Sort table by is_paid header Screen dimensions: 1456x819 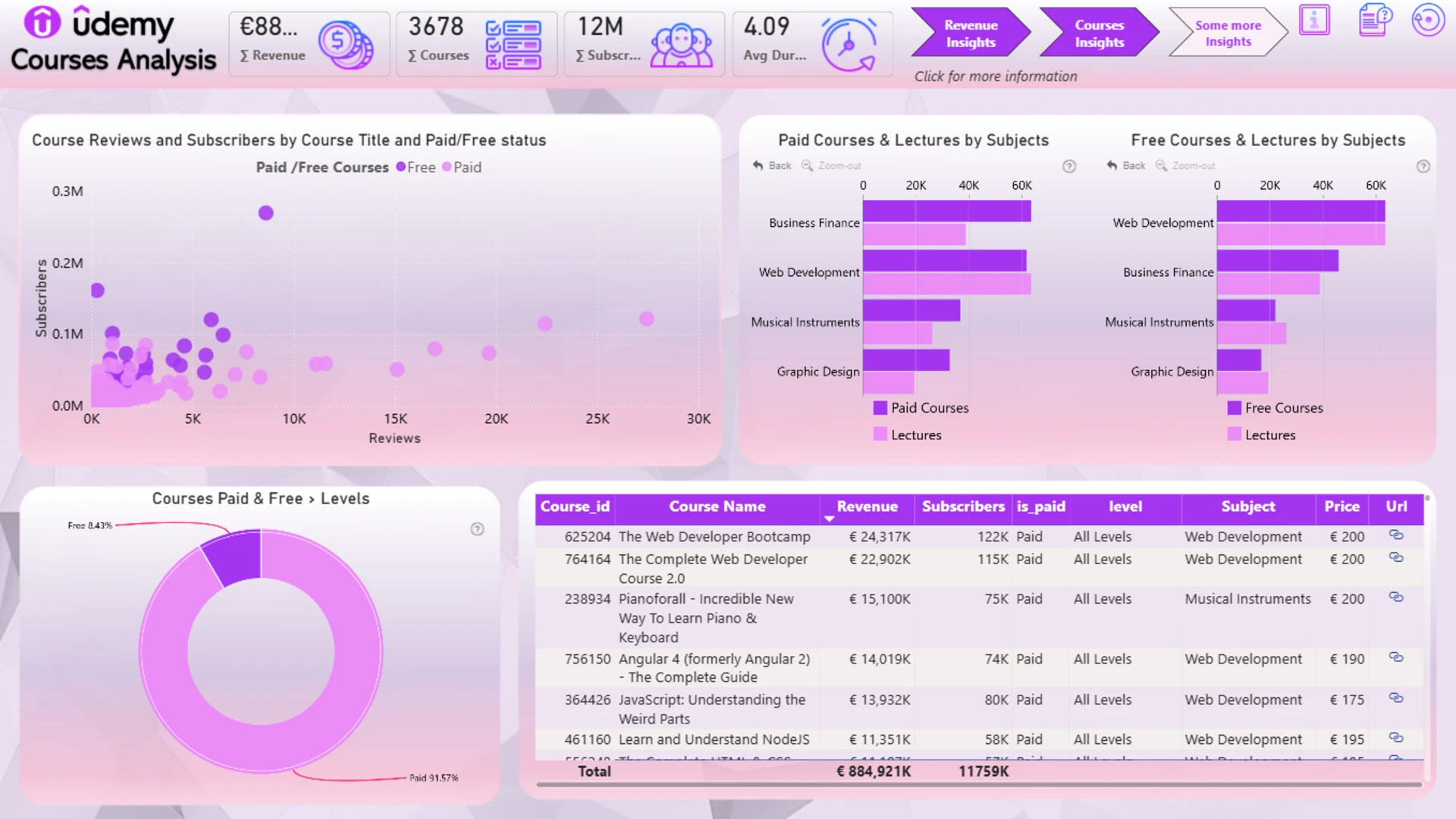tap(1040, 507)
